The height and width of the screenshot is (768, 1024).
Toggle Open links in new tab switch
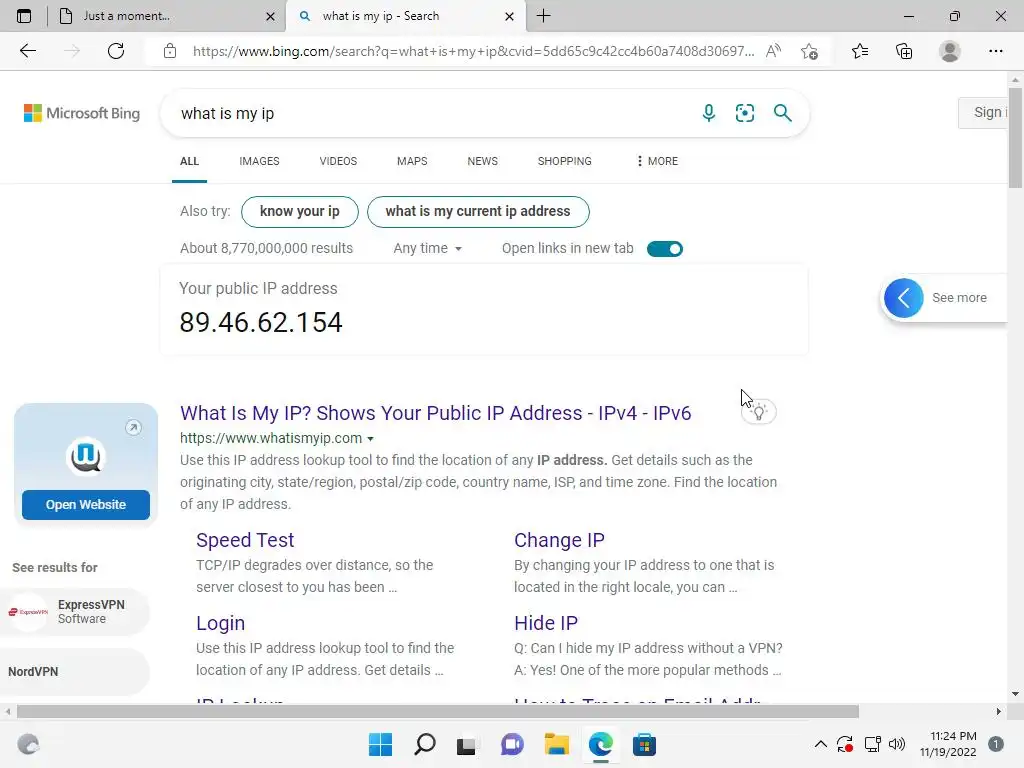tap(665, 249)
